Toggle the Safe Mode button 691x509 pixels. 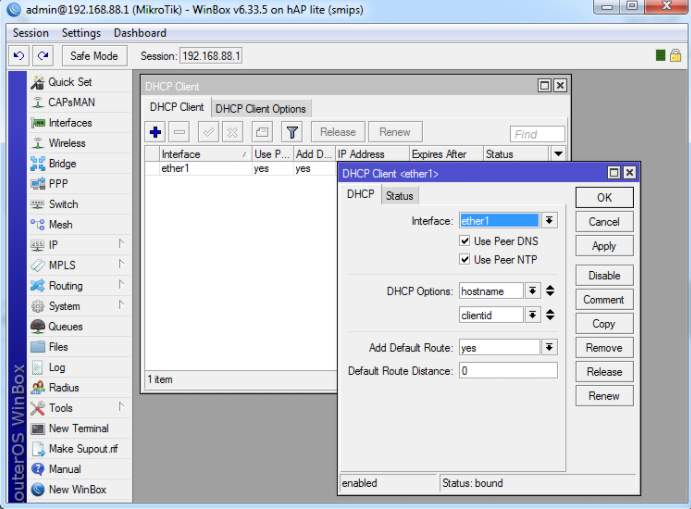94,56
